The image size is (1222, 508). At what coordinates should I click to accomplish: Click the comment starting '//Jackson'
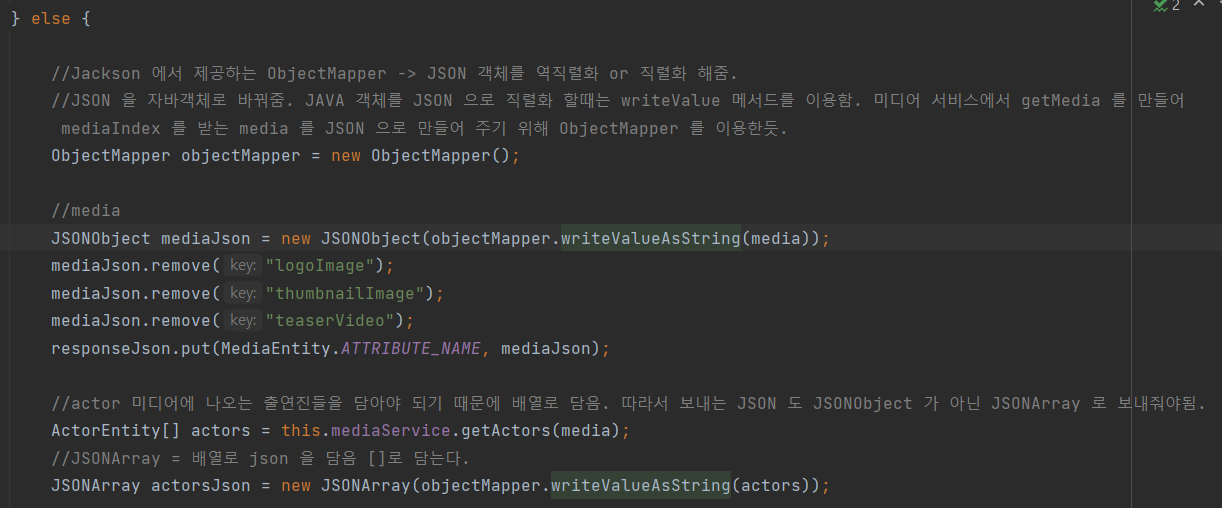[394, 73]
